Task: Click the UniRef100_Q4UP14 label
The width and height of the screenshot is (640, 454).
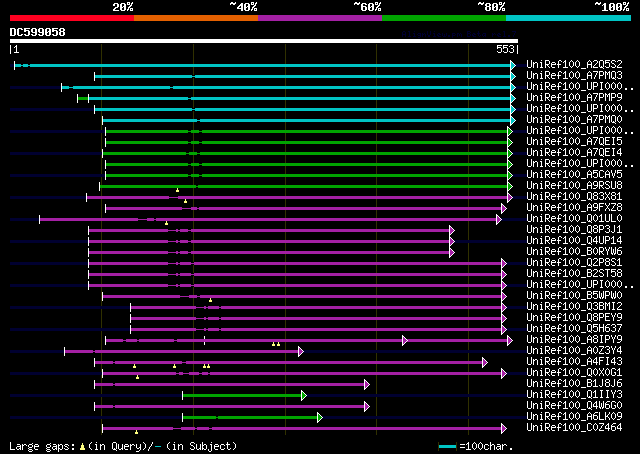Action: coord(574,241)
